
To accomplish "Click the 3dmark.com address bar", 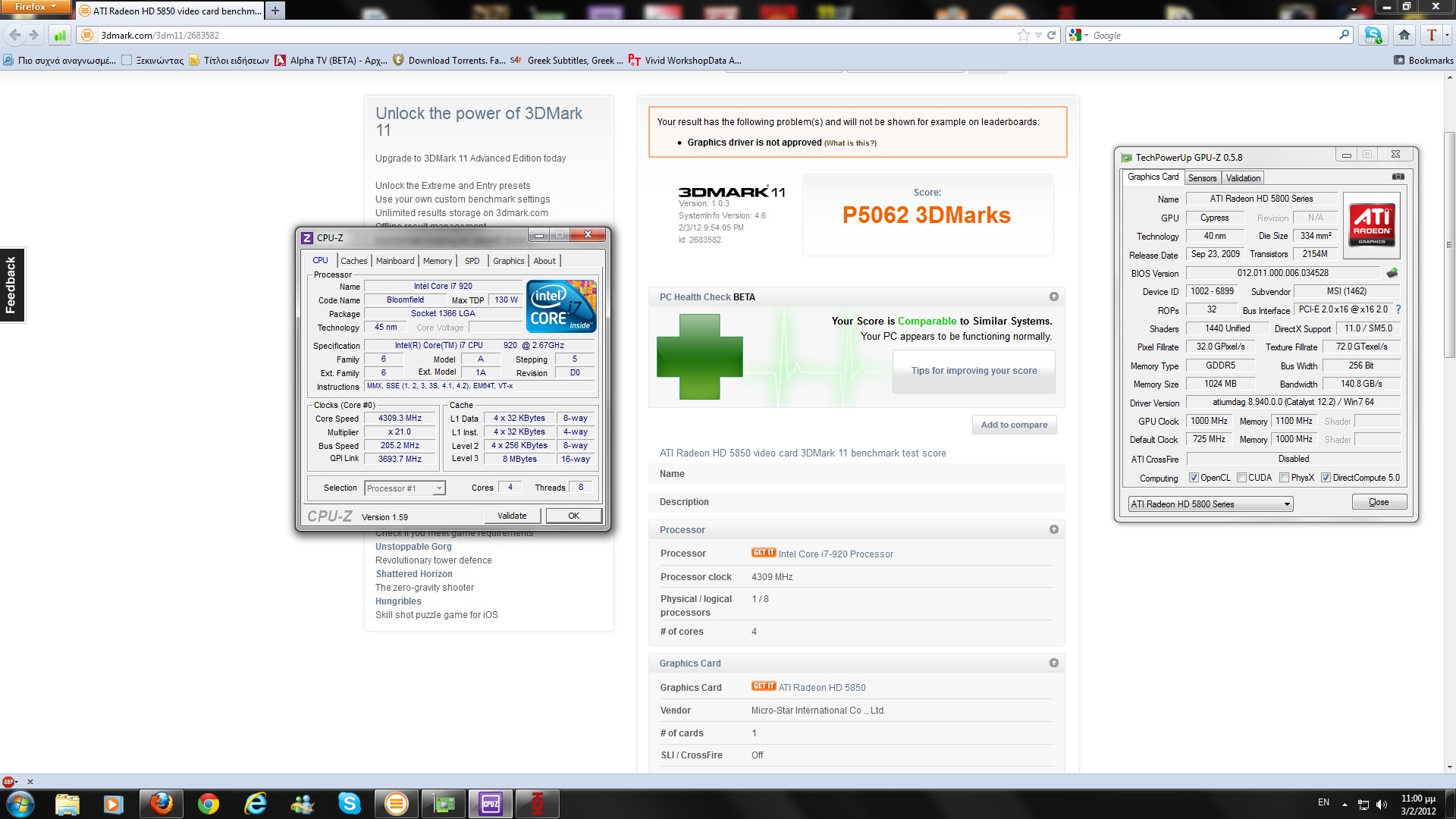I will point(557,35).
